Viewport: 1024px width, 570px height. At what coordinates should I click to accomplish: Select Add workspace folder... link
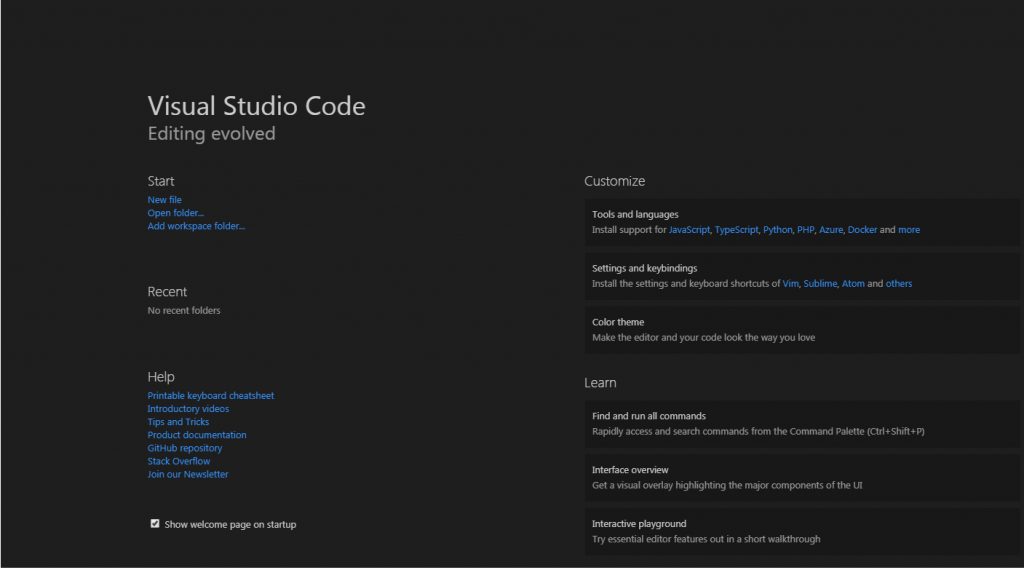196,226
